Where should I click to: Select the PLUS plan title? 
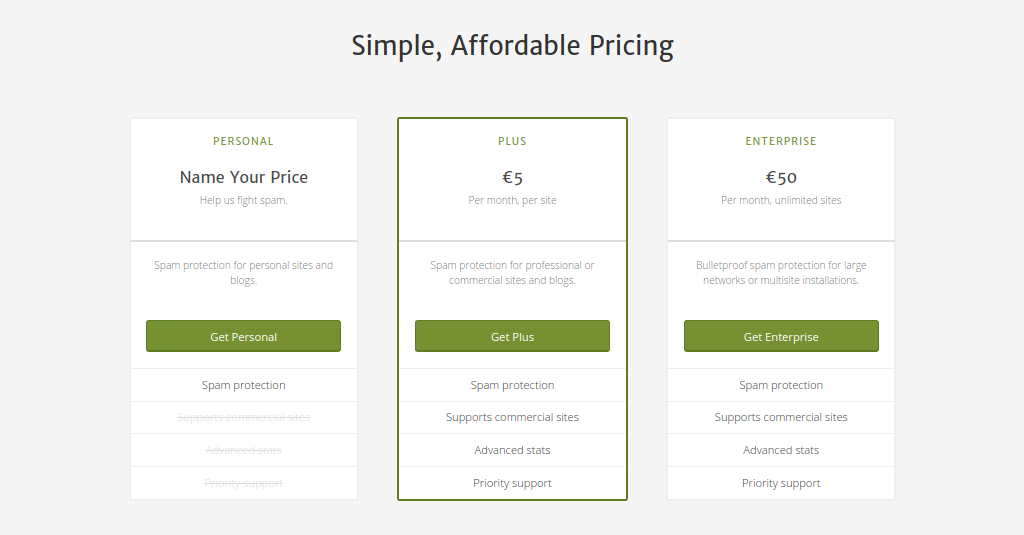pos(512,142)
